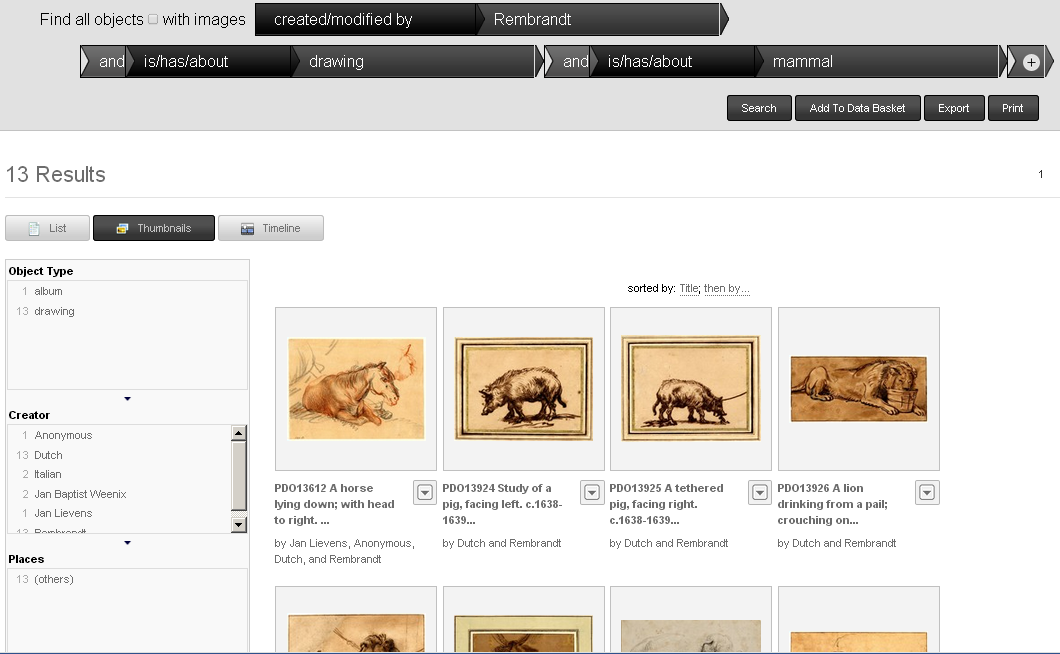Open 'PDO13924 Study of a pig' title
The image size is (1060, 654).
point(502,504)
